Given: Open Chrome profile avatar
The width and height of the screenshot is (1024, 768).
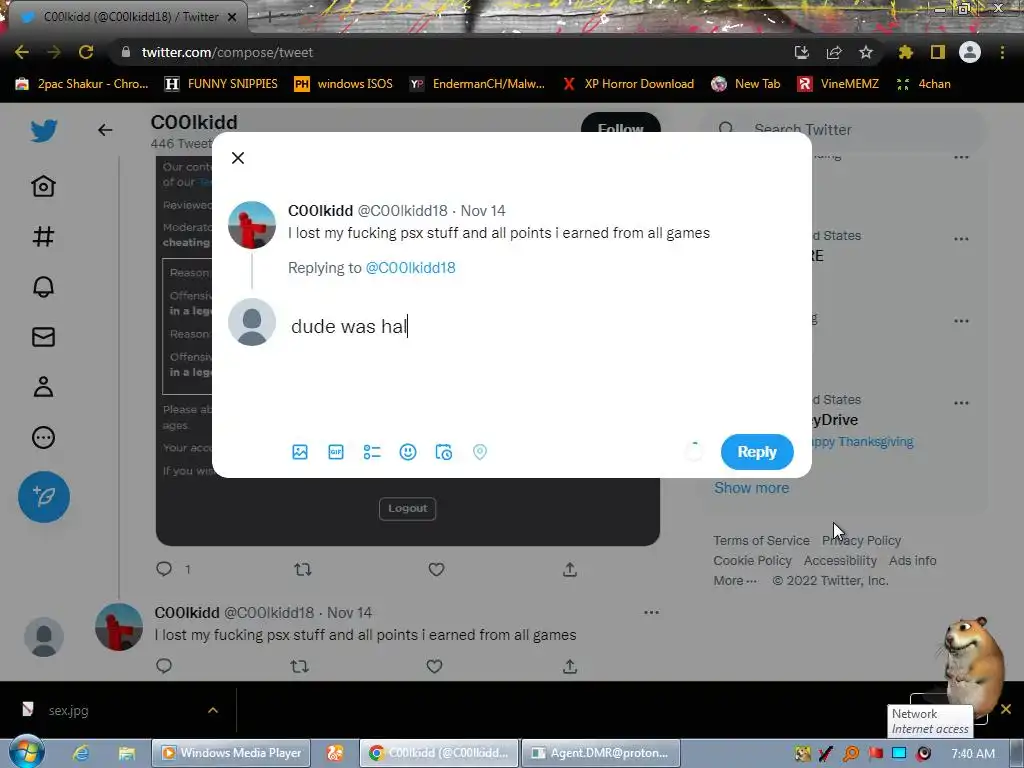Looking at the screenshot, I should [x=970, y=52].
